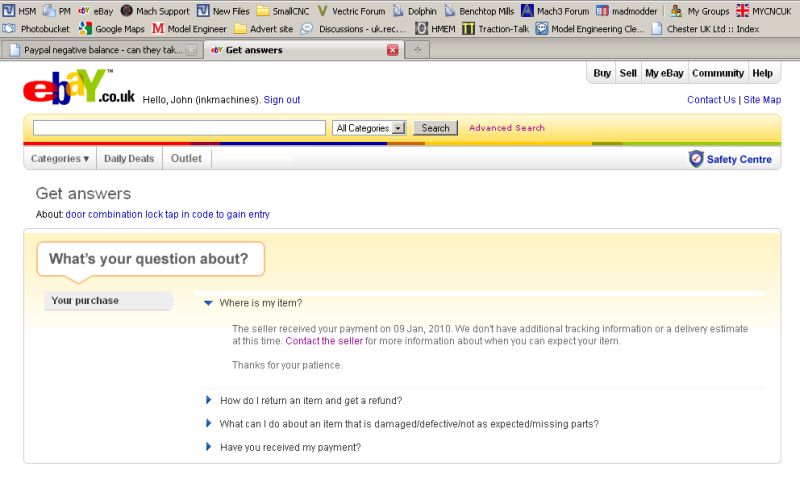
Task: Click the Safety Centre shield icon
Action: point(696,159)
